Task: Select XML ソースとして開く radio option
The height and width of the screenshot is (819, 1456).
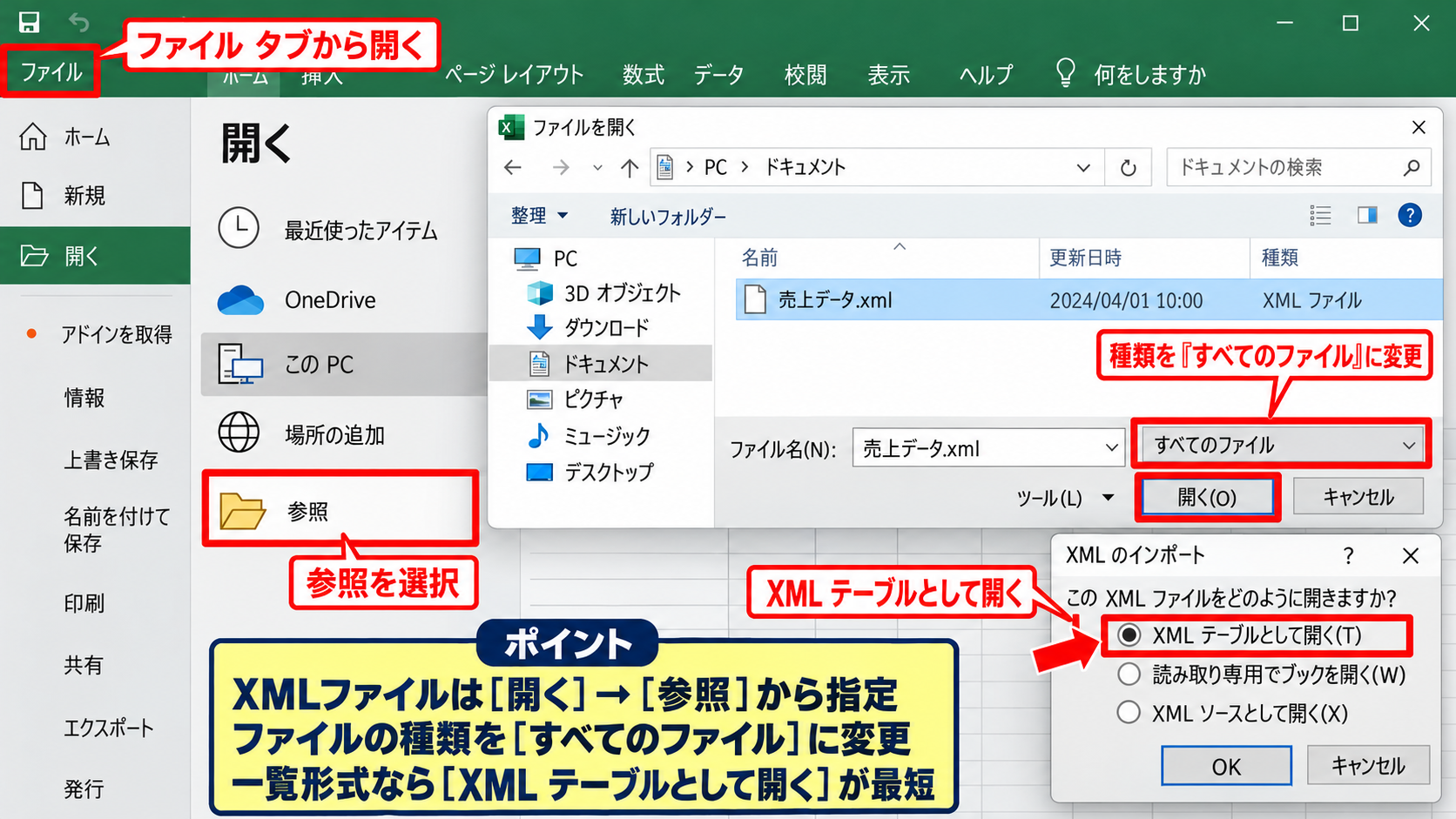Action: [x=1129, y=712]
